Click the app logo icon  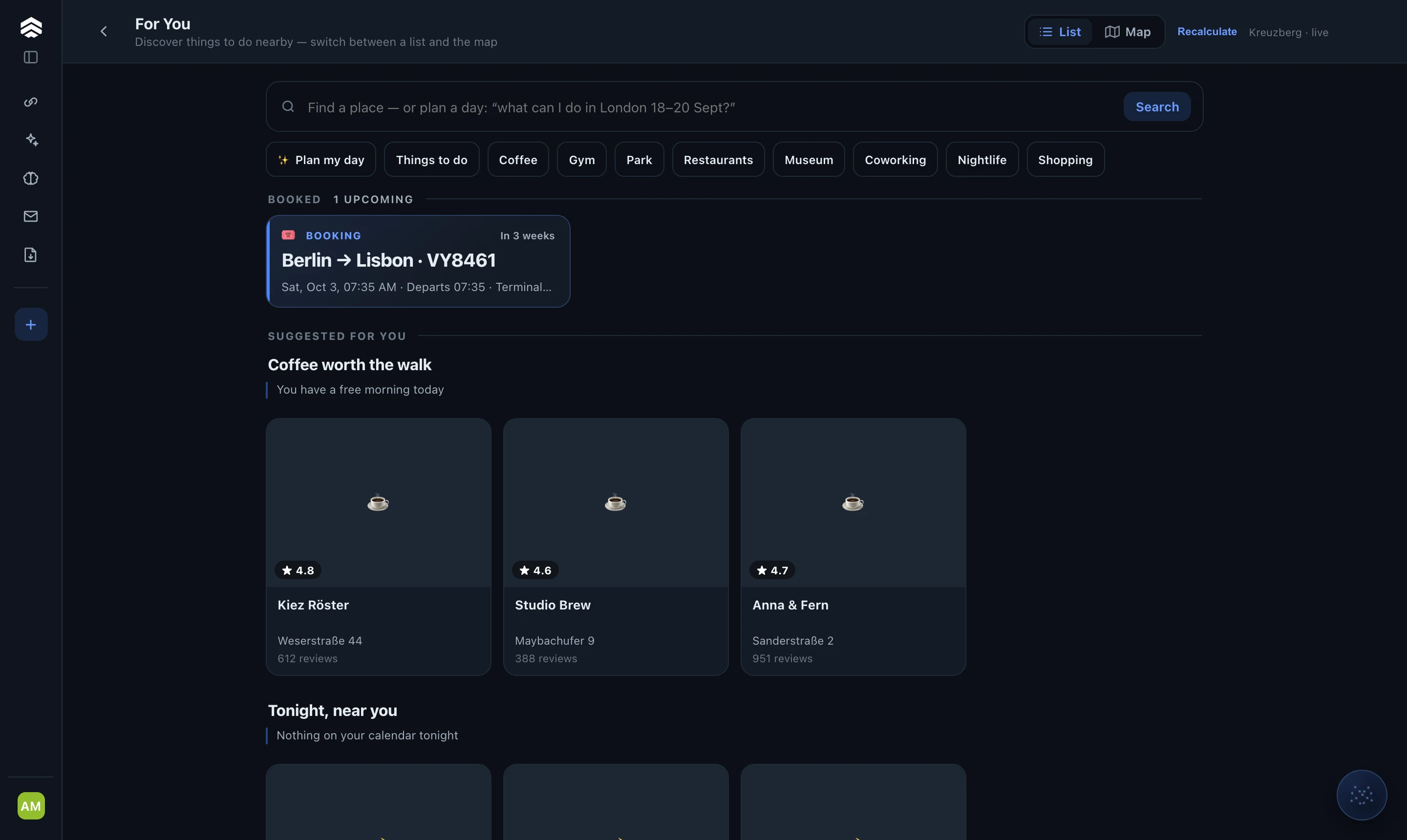click(31, 27)
